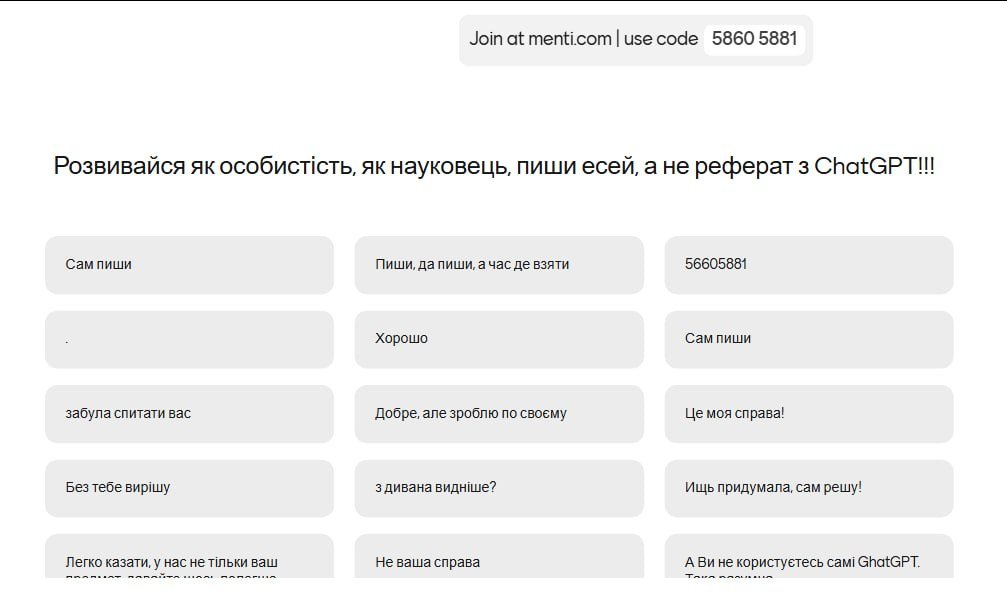Image resolution: width=1007 pixels, height=598 pixels.
Task: Select the response card containing only a dot
Action: click(189, 339)
